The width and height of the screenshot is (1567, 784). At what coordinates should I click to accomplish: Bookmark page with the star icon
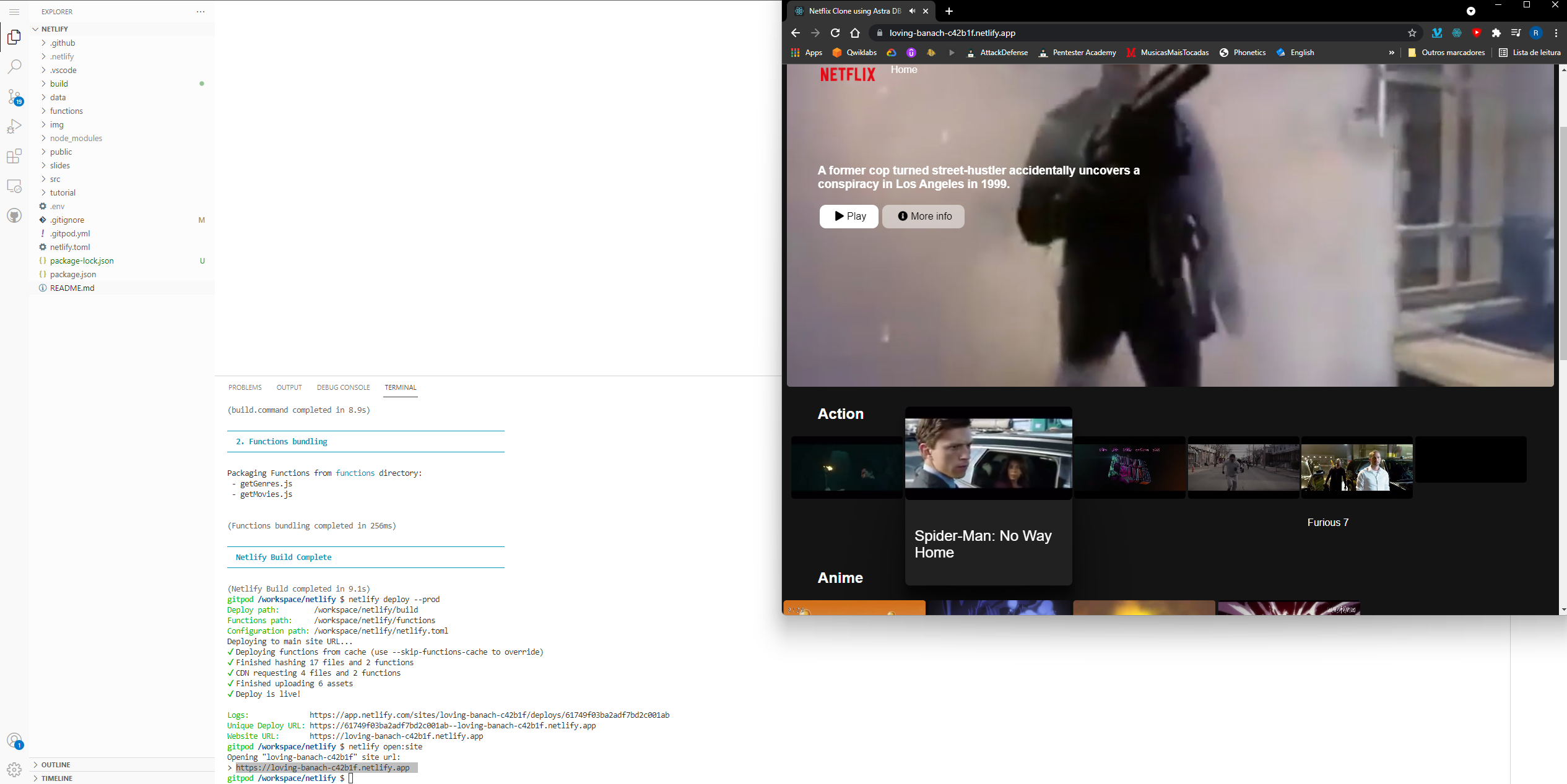click(1412, 33)
